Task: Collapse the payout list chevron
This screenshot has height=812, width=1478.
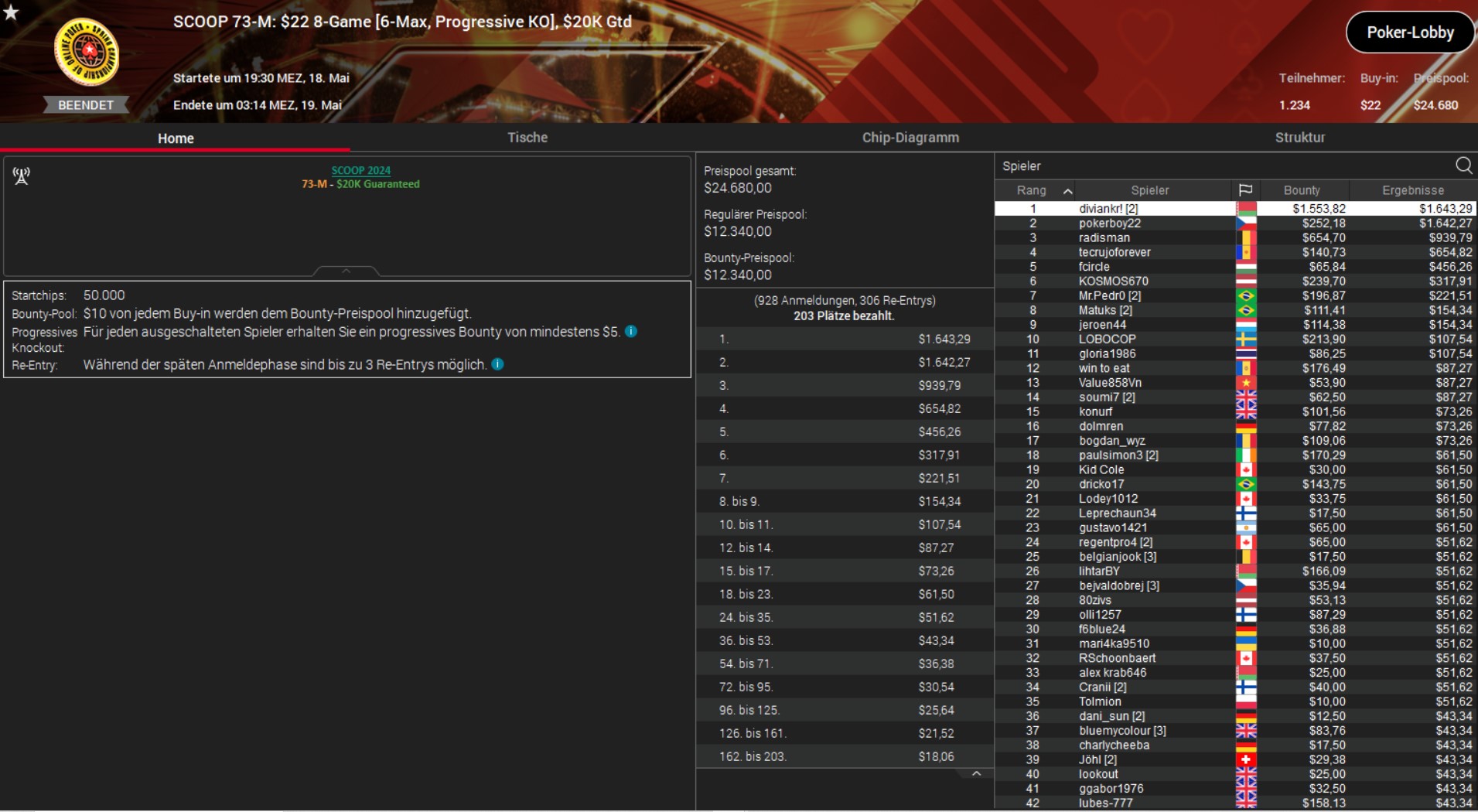Action: (x=976, y=774)
